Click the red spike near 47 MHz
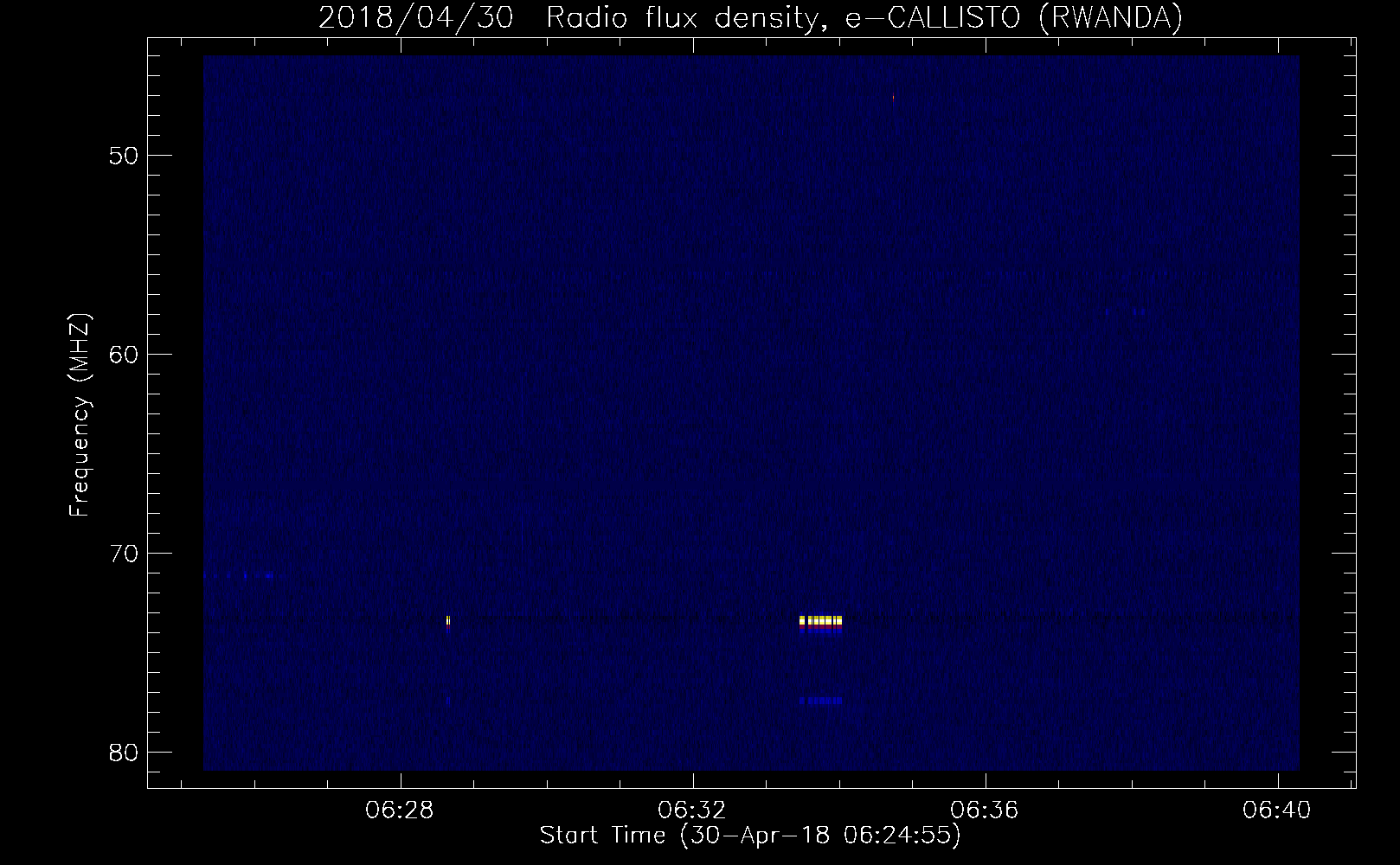 [893, 99]
